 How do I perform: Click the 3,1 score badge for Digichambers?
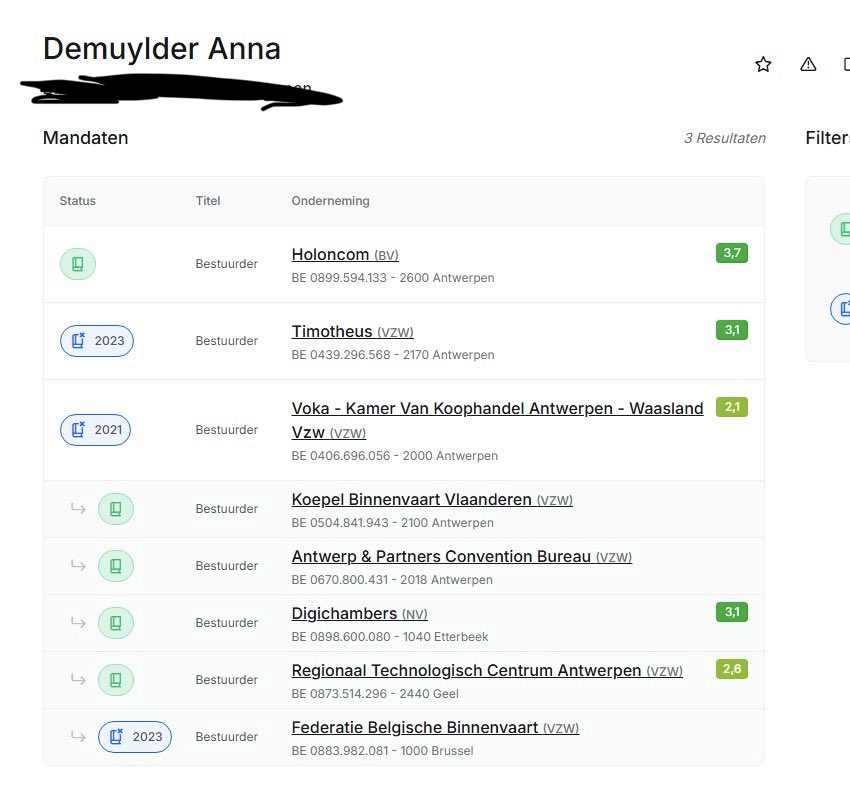732,611
